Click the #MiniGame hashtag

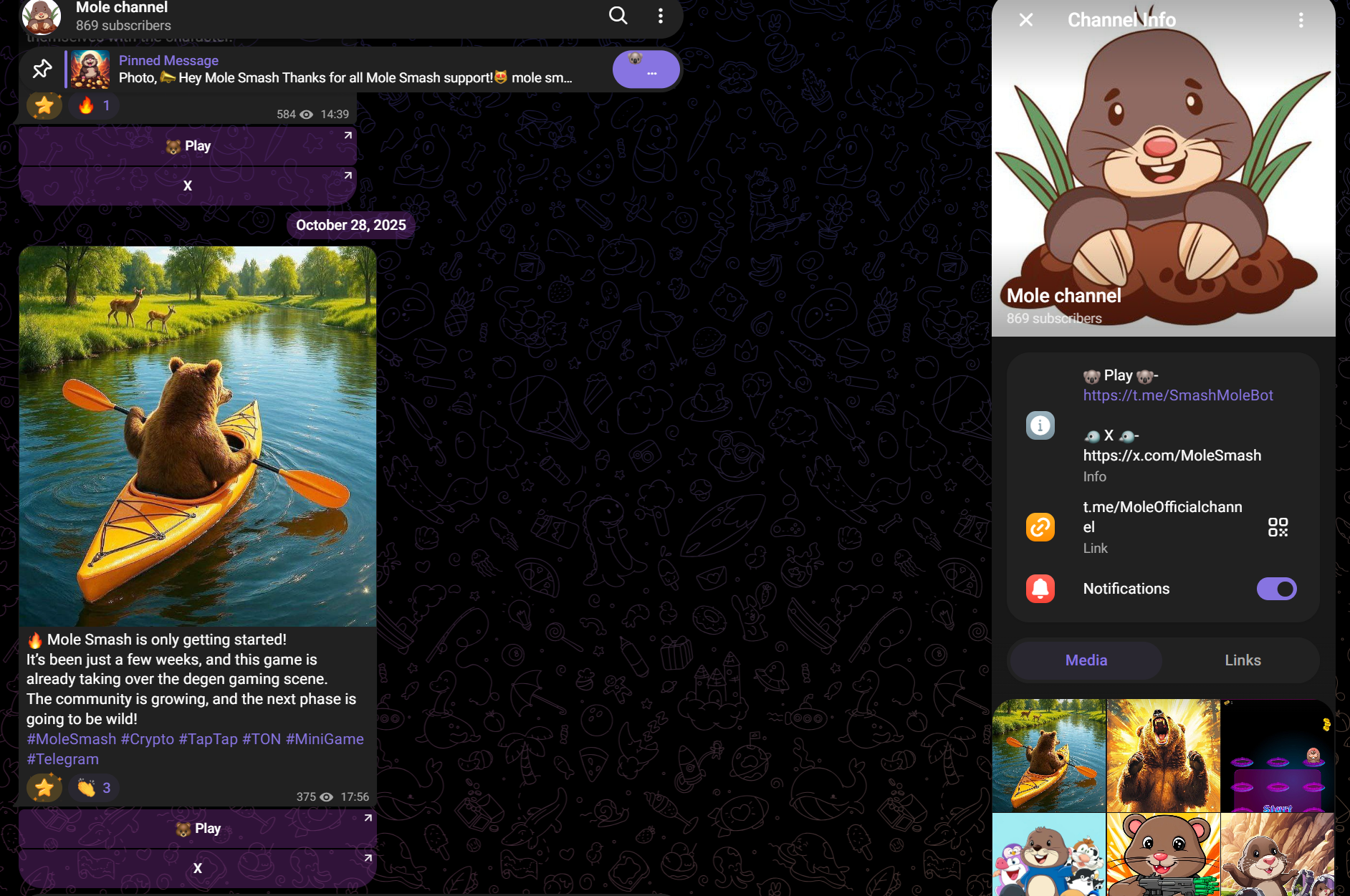(325, 739)
